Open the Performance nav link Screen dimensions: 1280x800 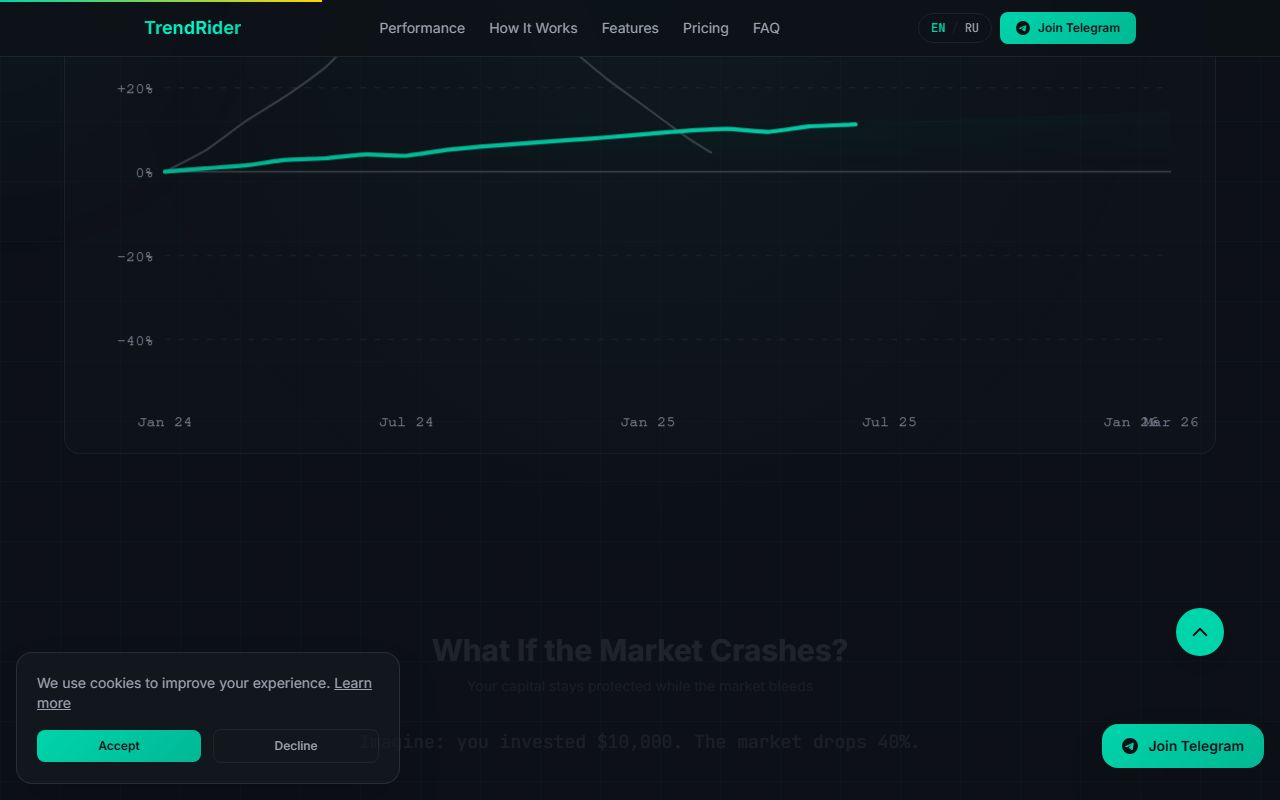tap(422, 28)
